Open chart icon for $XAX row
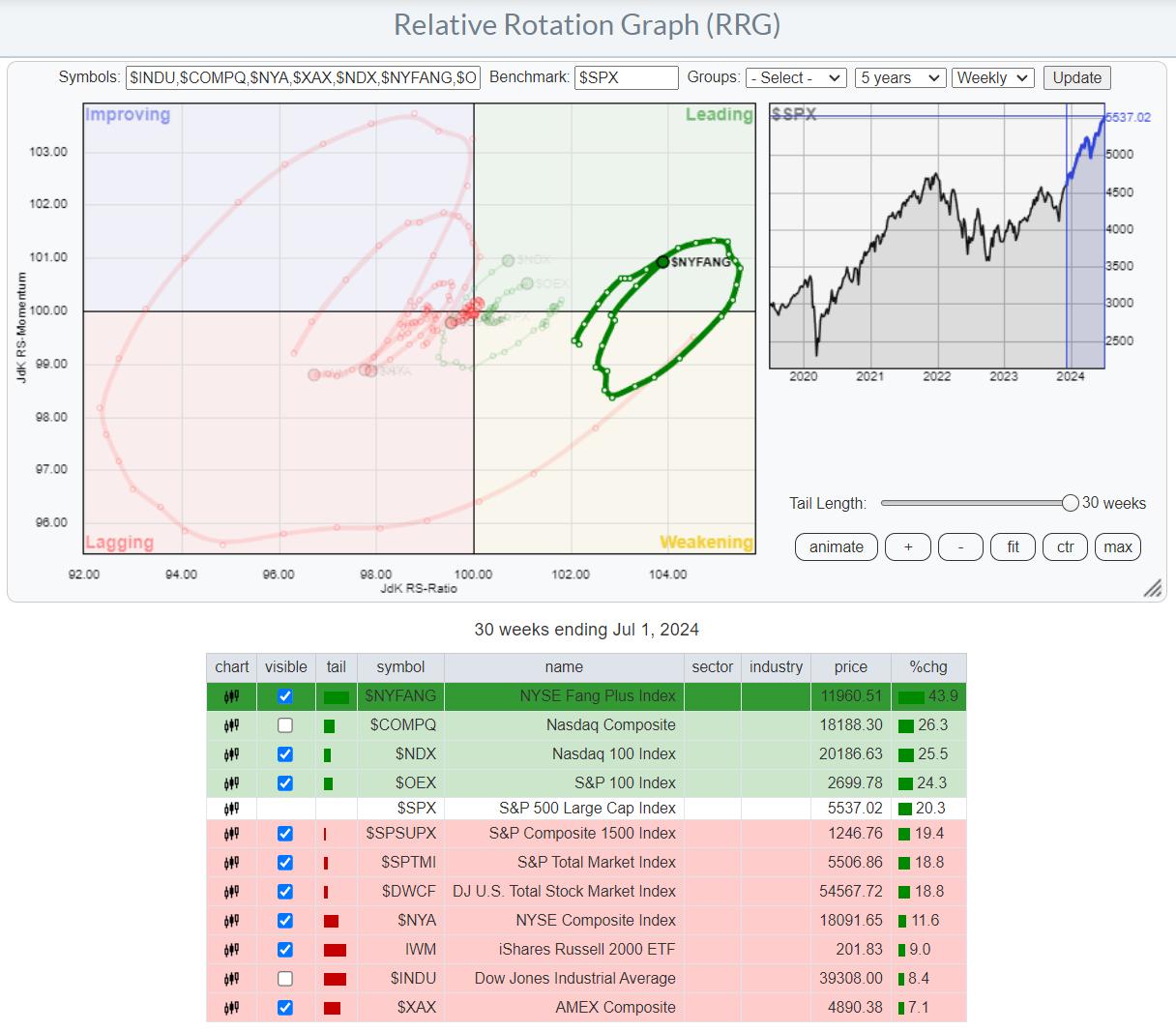1176x1032 pixels. click(x=232, y=1008)
